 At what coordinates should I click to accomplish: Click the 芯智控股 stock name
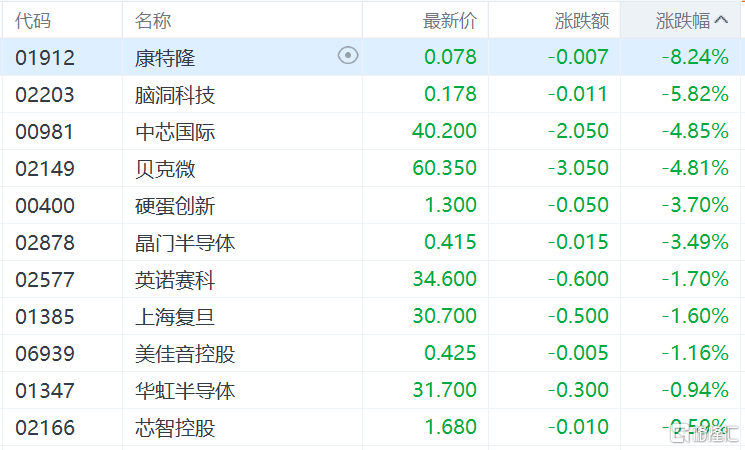175,428
